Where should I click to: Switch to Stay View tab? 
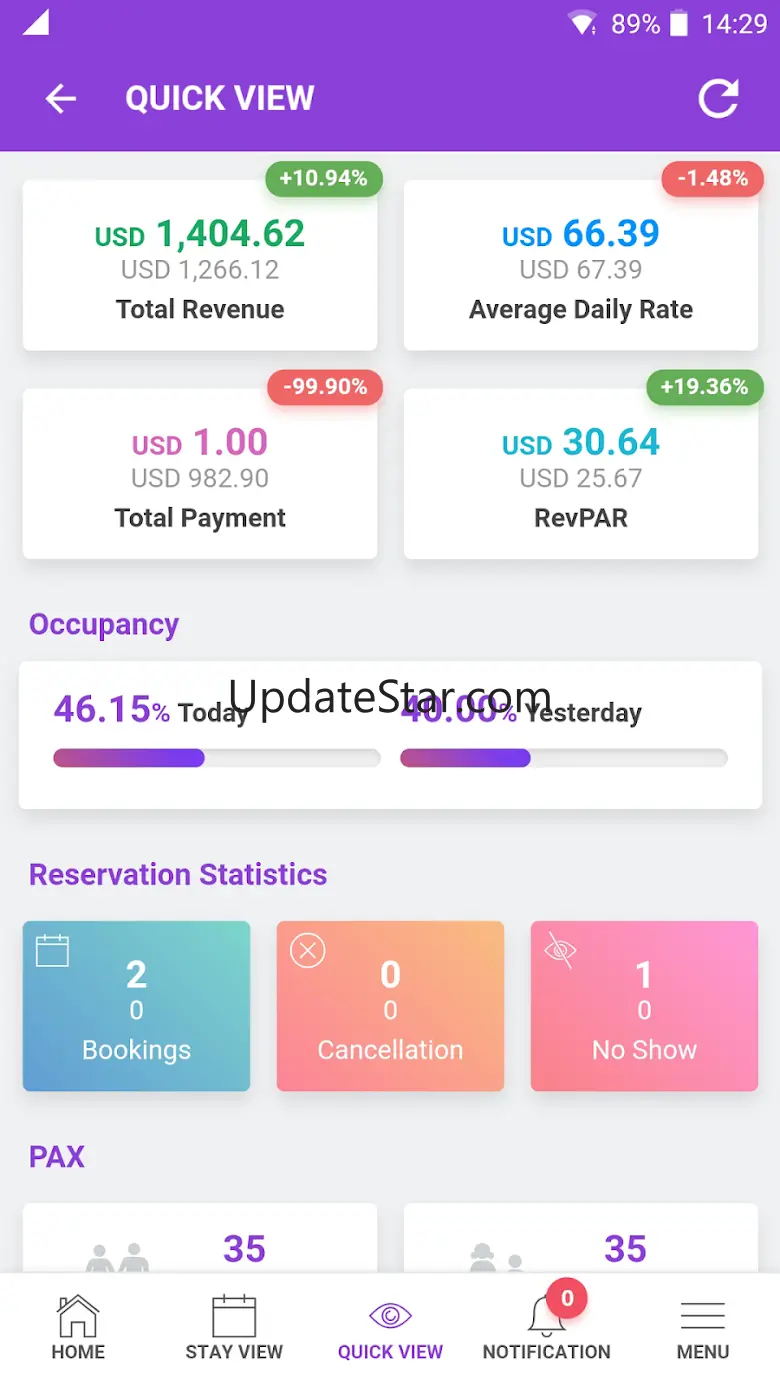[x=234, y=1328]
